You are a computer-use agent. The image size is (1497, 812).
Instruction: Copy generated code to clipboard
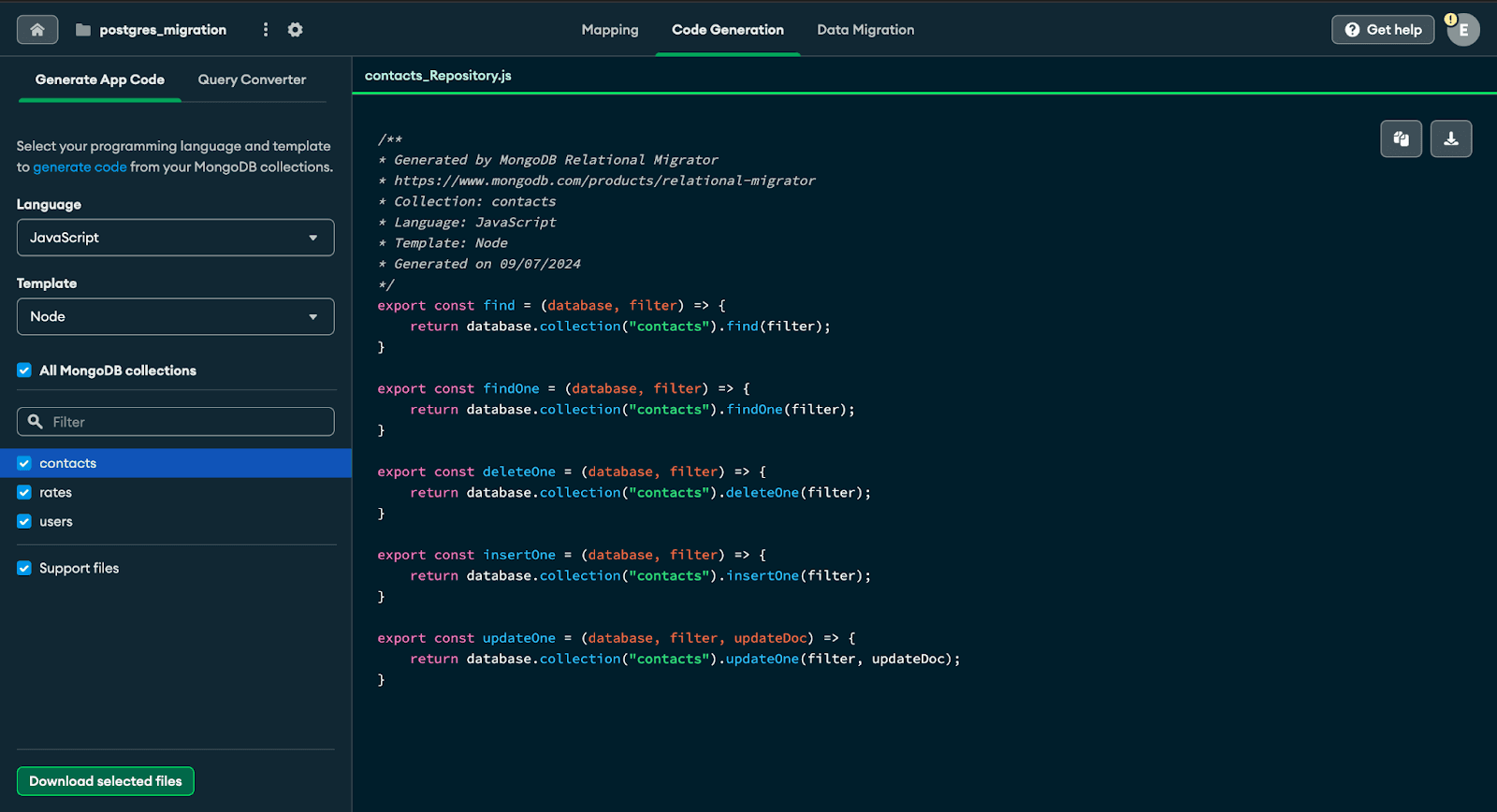tap(1401, 139)
